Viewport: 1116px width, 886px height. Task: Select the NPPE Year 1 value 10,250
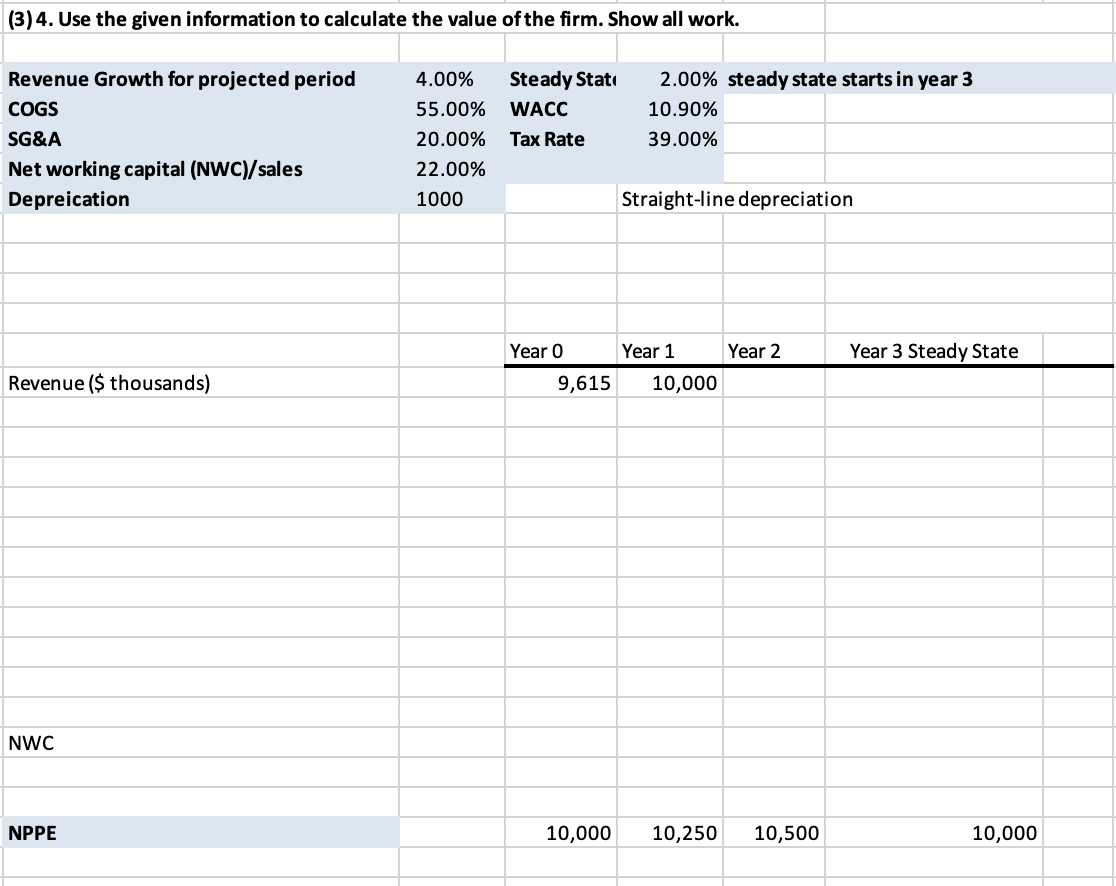(x=670, y=833)
